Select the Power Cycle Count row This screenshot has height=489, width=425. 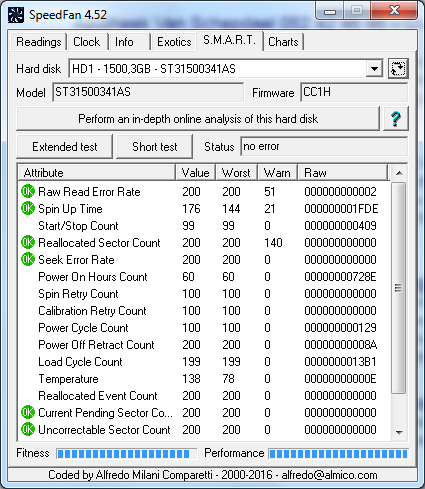(204, 328)
